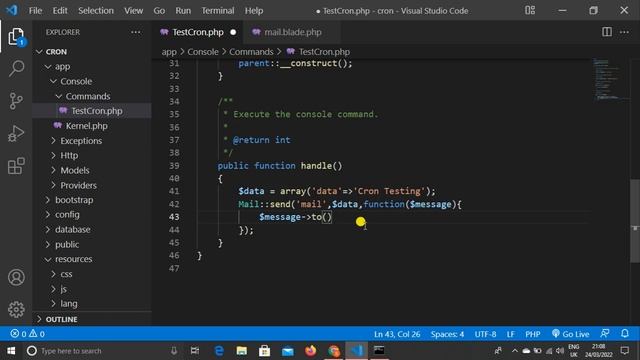Click Console in the breadcrumb path
640x360 pixels.
tap(203, 52)
